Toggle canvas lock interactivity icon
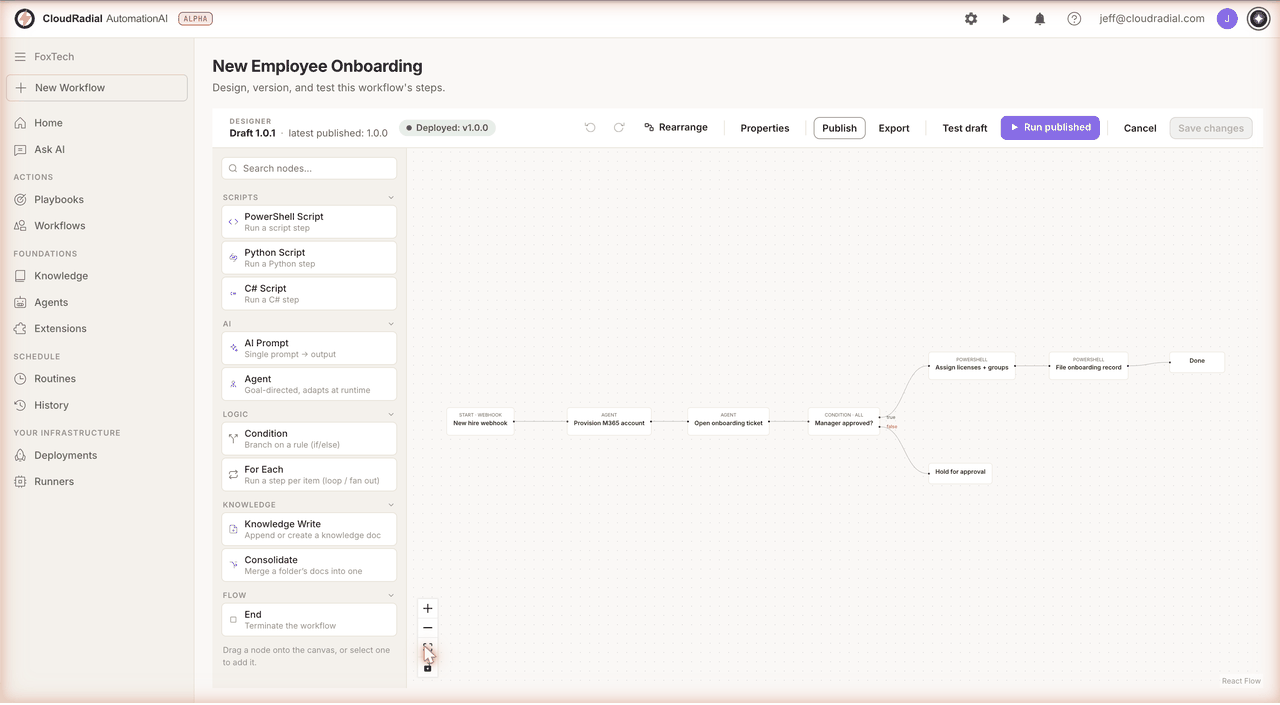Image resolution: width=1280 pixels, height=705 pixels. [428, 667]
